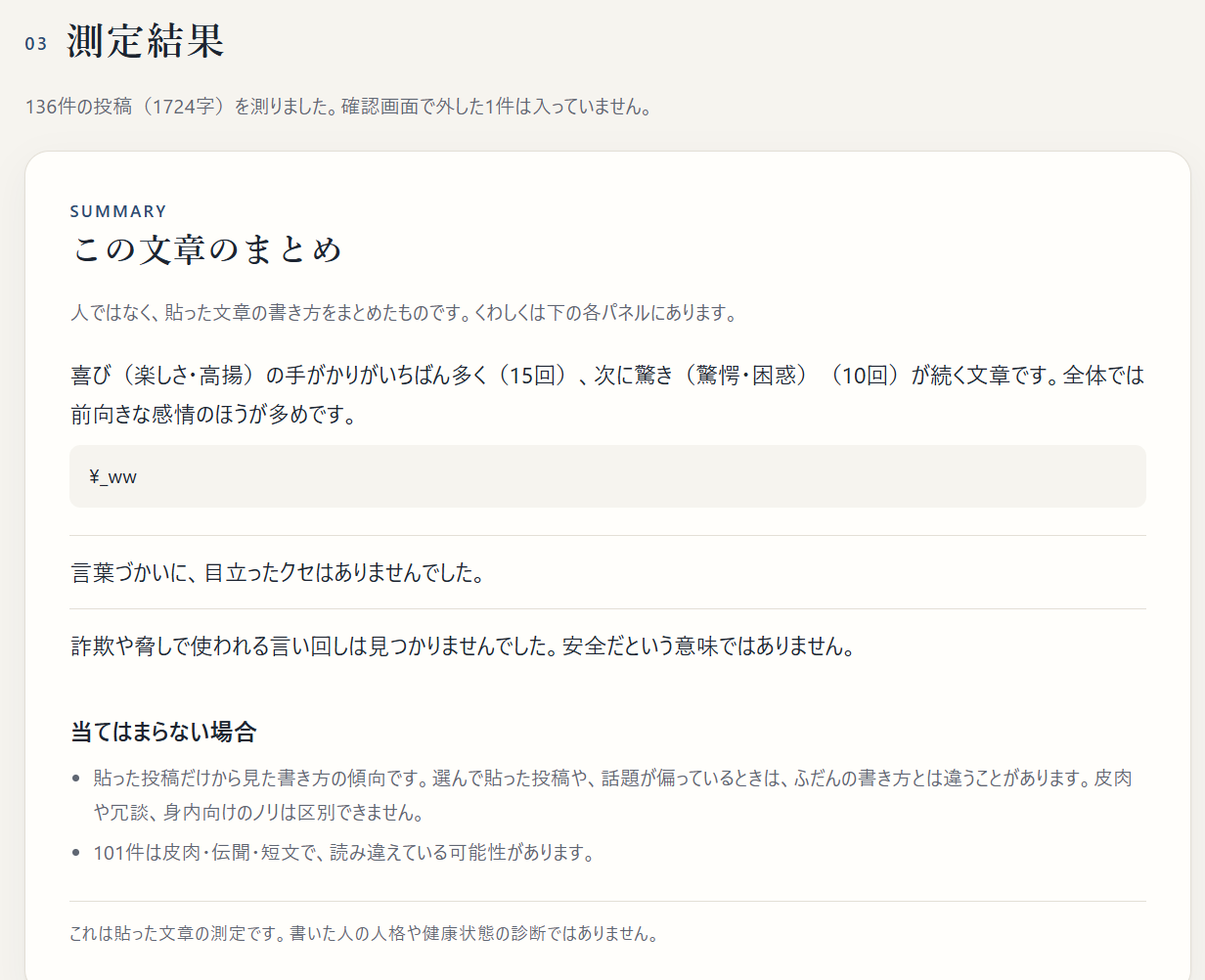Click the footer note starting これは貼った文章の測定です
This screenshot has width=1205, height=980.
coord(364,934)
